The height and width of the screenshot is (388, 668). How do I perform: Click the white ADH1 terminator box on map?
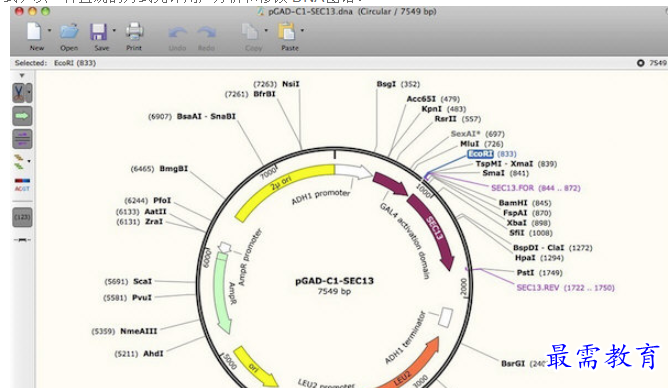pos(445,317)
